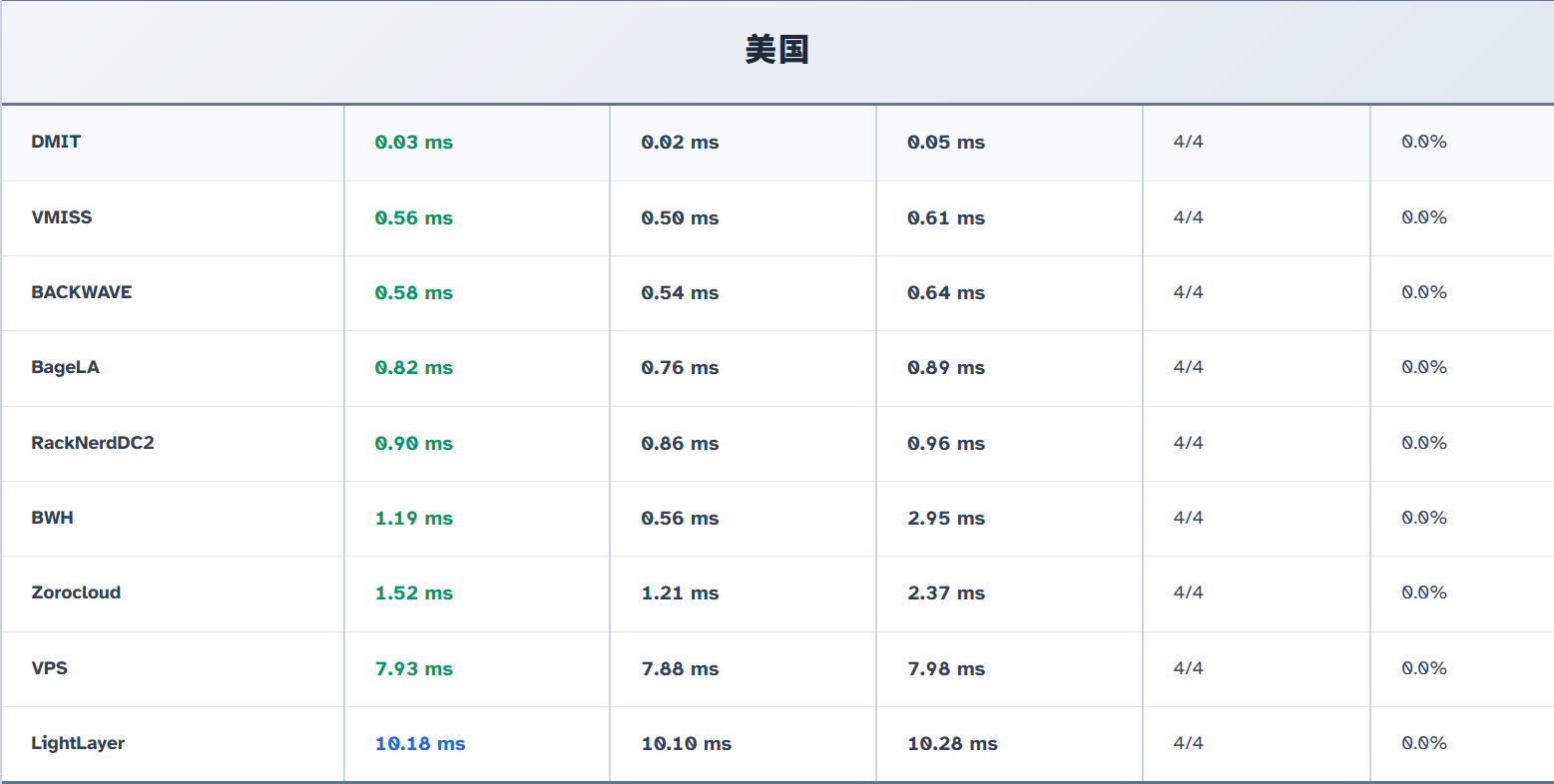Viewport: 1554px width, 784px height.
Task: Select the VMISS row label
Action: point(62,217)
